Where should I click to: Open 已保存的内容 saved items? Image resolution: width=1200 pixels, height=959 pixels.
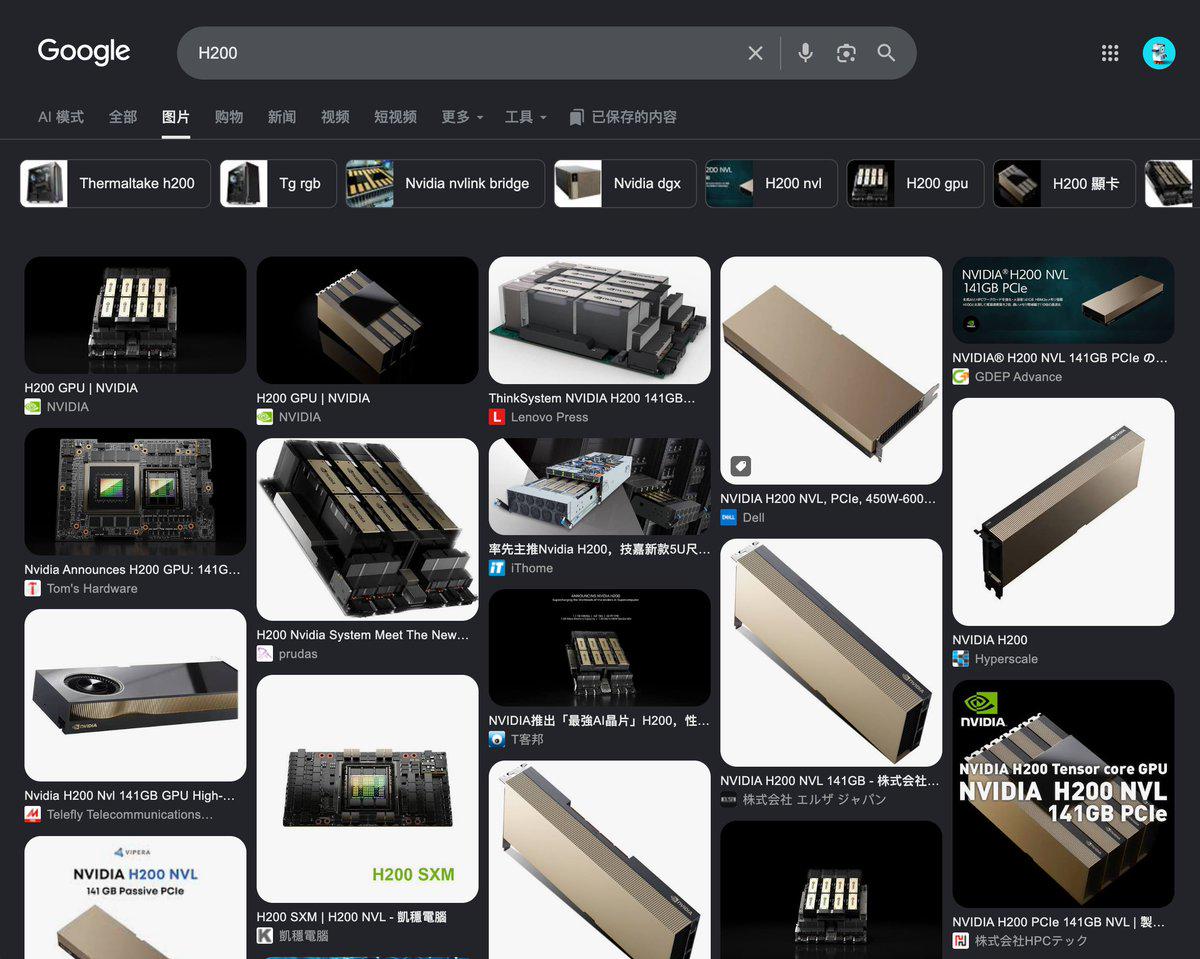pyautogui.click(x=623, y=117)
